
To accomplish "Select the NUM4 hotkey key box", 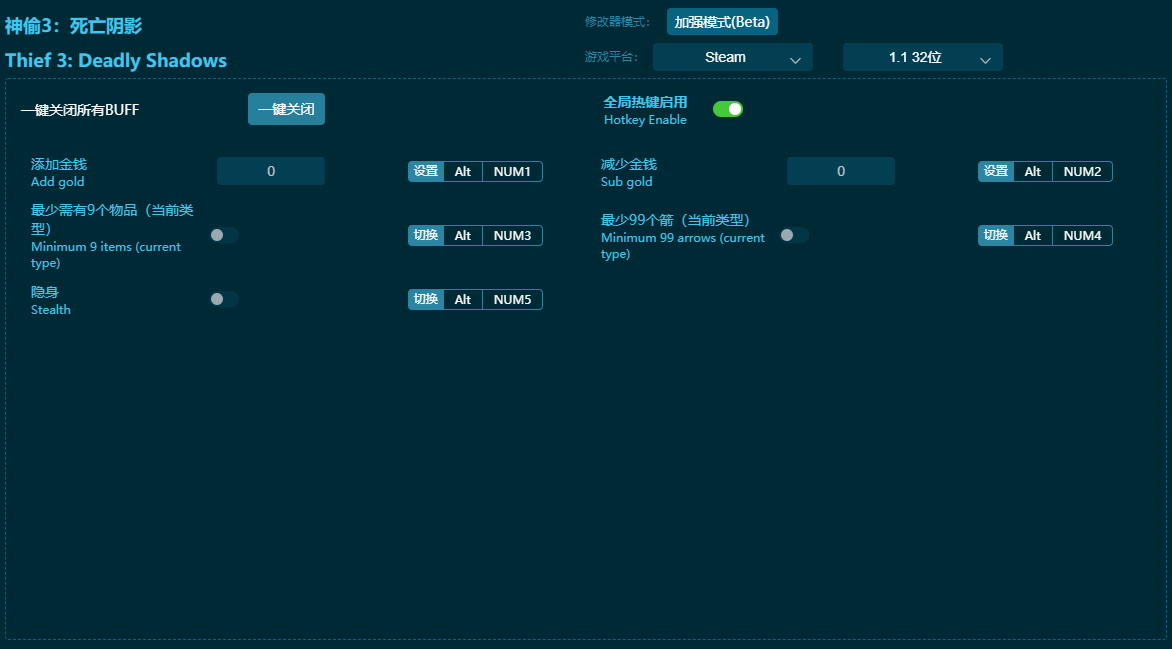I will (x=1082, y=235).
